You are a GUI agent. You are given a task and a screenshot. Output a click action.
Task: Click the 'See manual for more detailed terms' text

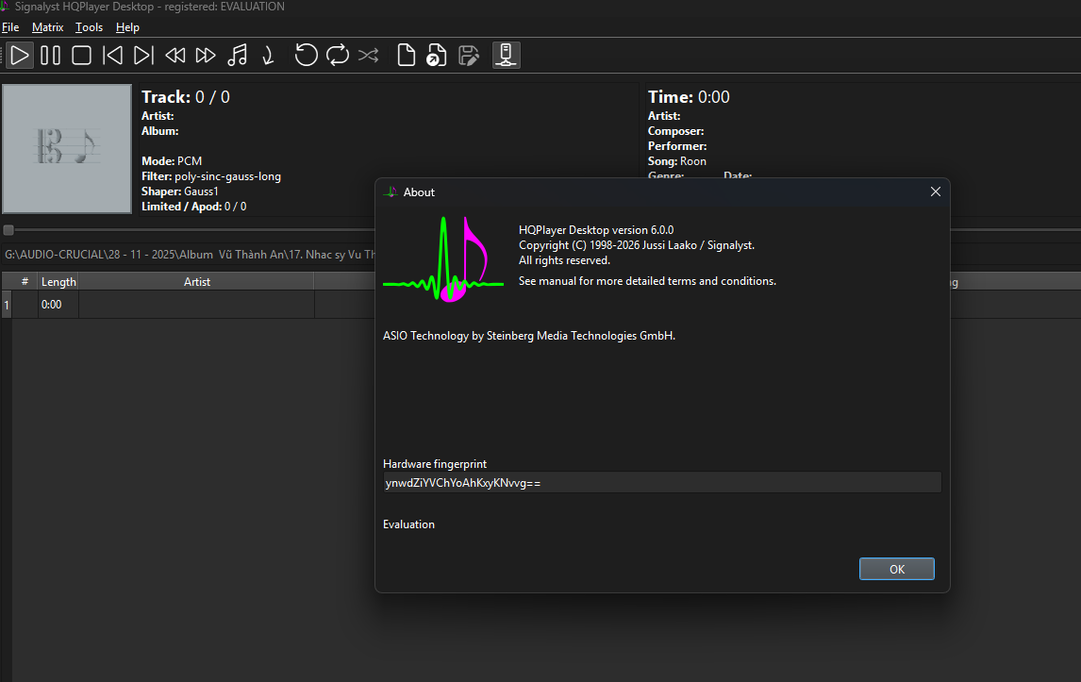647,281
